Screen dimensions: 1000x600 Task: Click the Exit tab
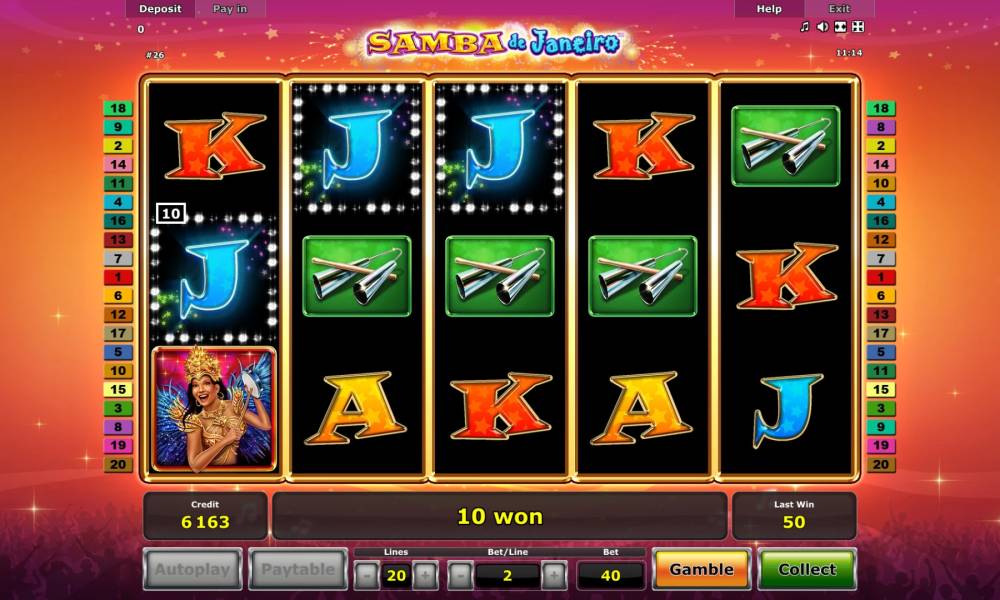839,9
